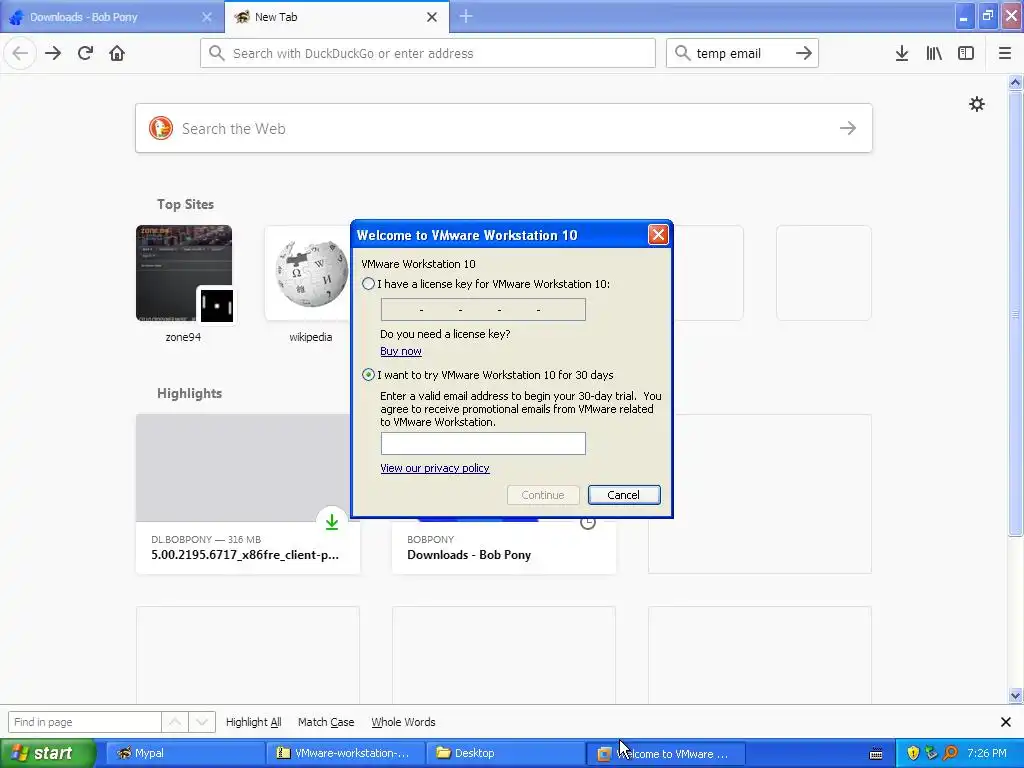Switch to VMware-workstation taskbar item
1024x768 pixels.
click(346, 753)
